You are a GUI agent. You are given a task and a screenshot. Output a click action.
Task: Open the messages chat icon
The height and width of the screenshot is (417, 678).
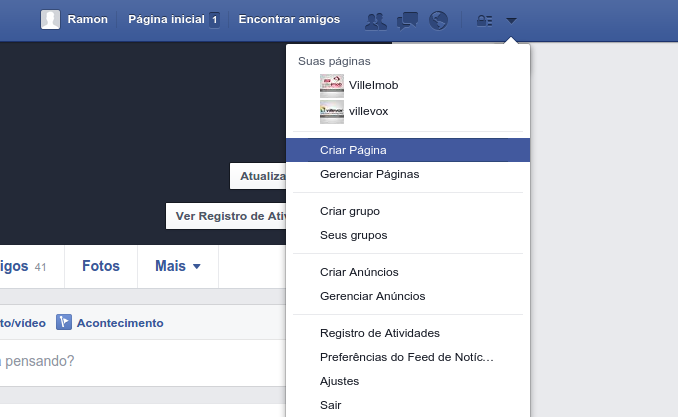click(407, 21)
